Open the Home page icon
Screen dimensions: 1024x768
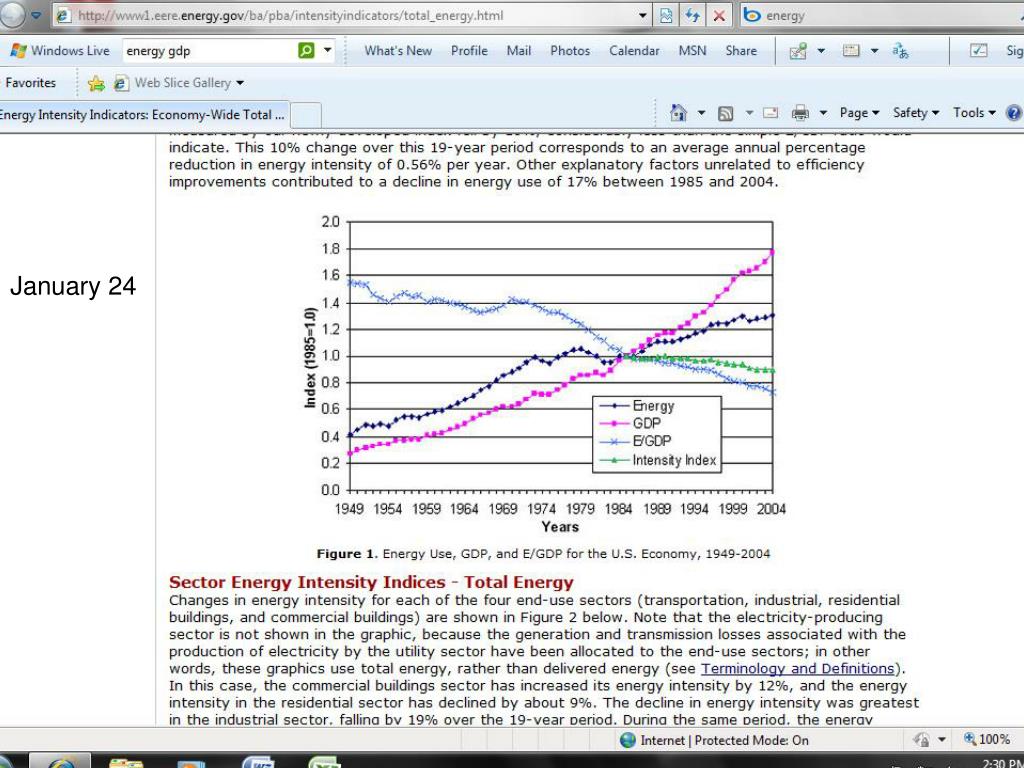pyautogui.click(x=679, y=113)
